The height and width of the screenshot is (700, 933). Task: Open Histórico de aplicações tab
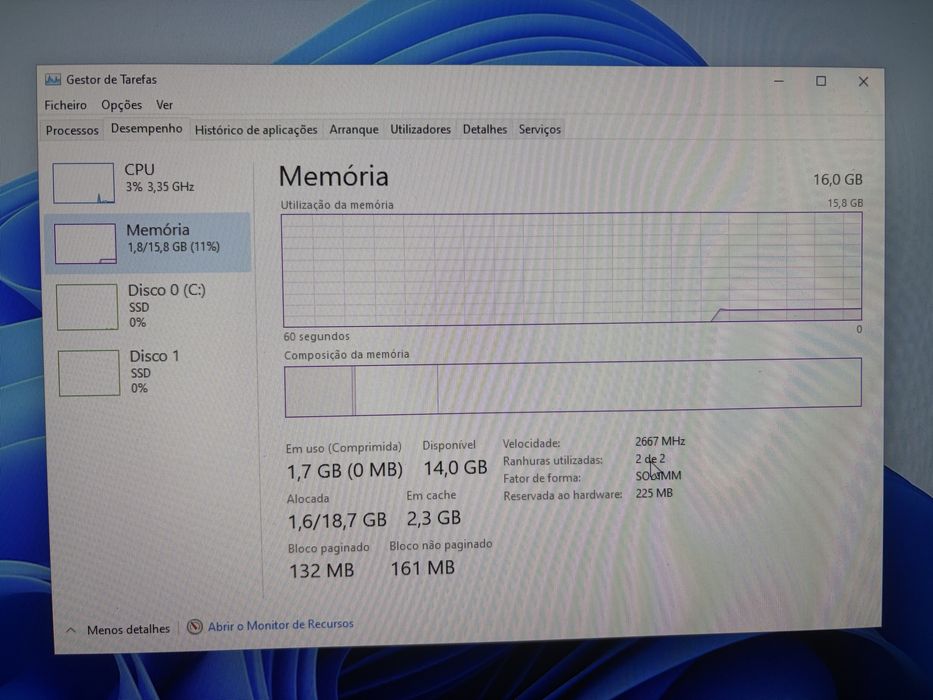(256, 130)
